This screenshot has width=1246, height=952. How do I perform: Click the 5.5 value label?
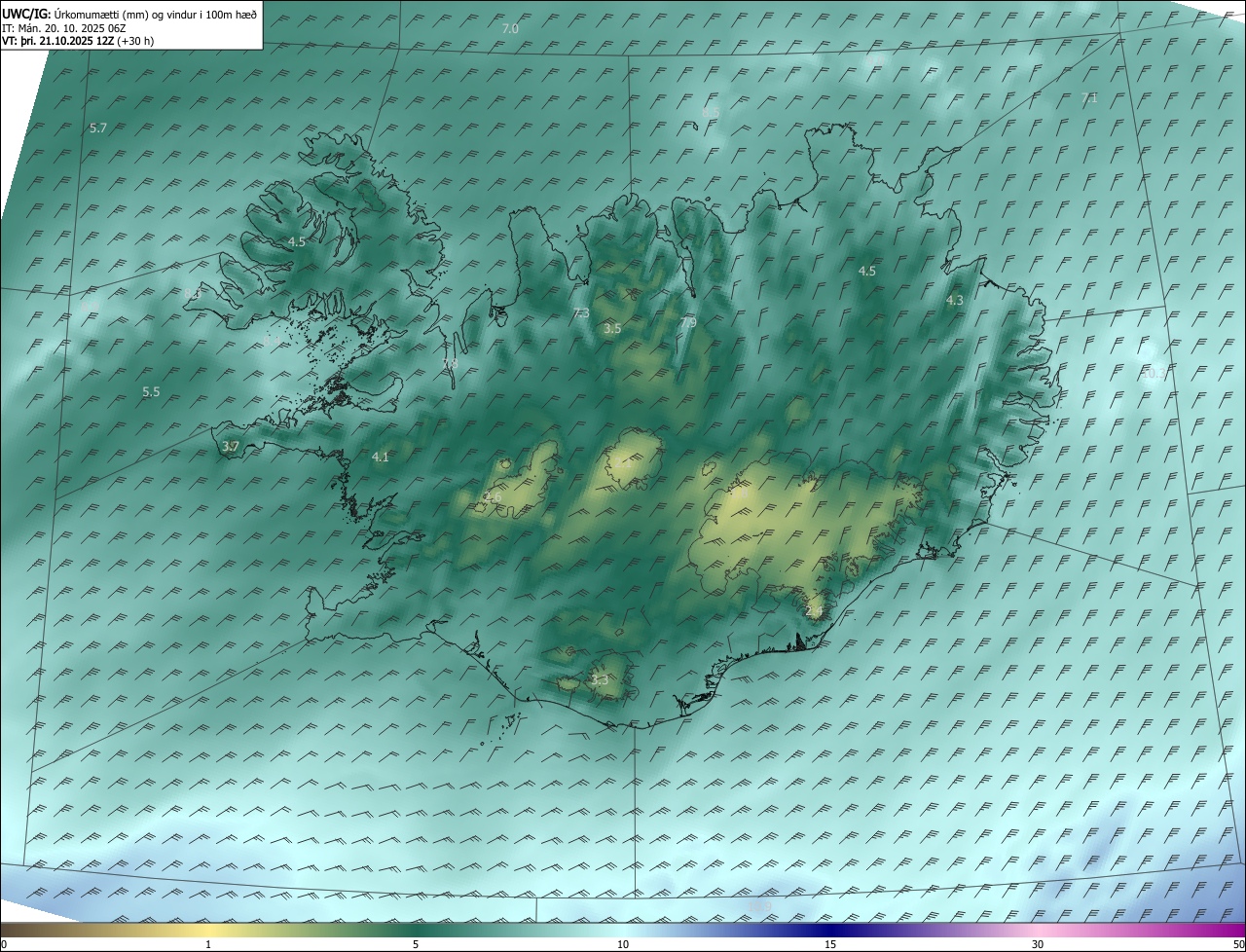tap(151, 392)
